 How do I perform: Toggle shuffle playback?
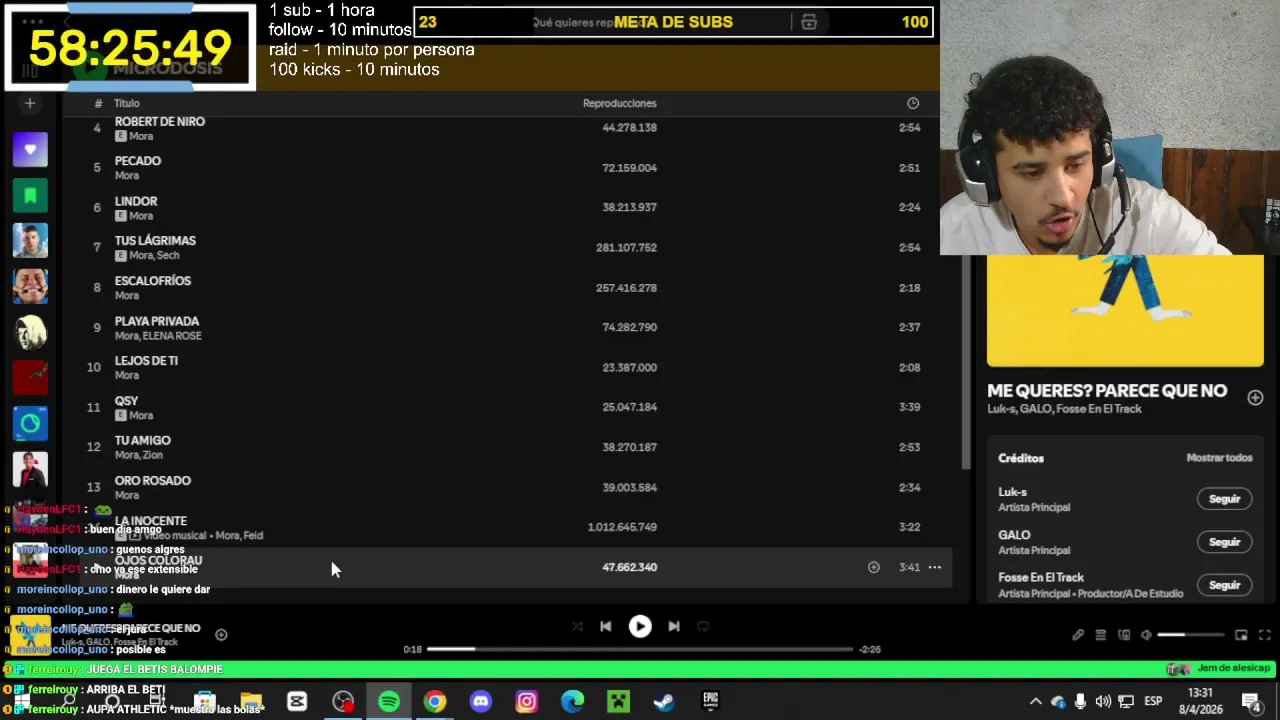pos(577,626)
